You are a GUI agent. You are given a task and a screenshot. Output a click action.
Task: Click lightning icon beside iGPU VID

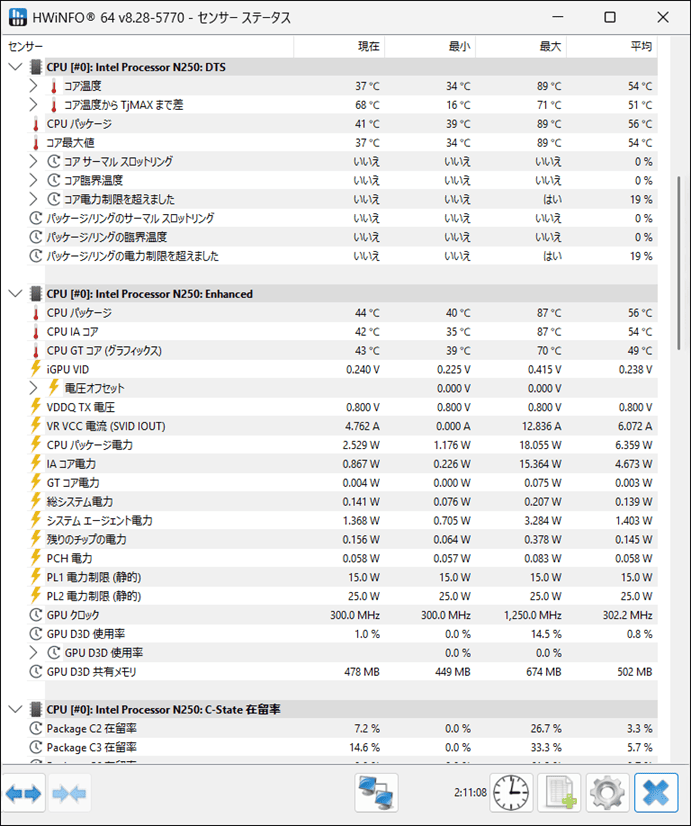pos(36,369)
